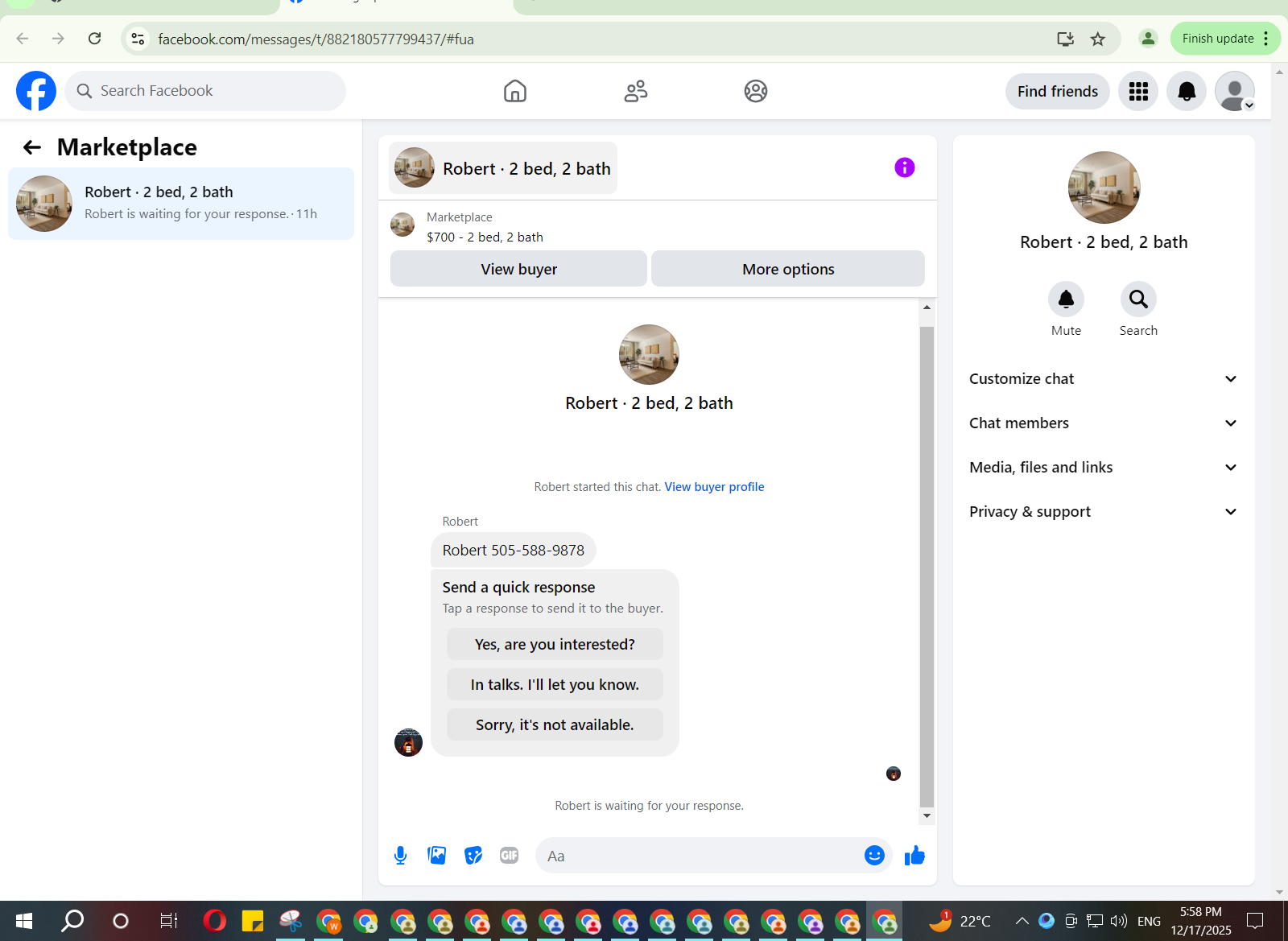Reload the browser page

94,39
